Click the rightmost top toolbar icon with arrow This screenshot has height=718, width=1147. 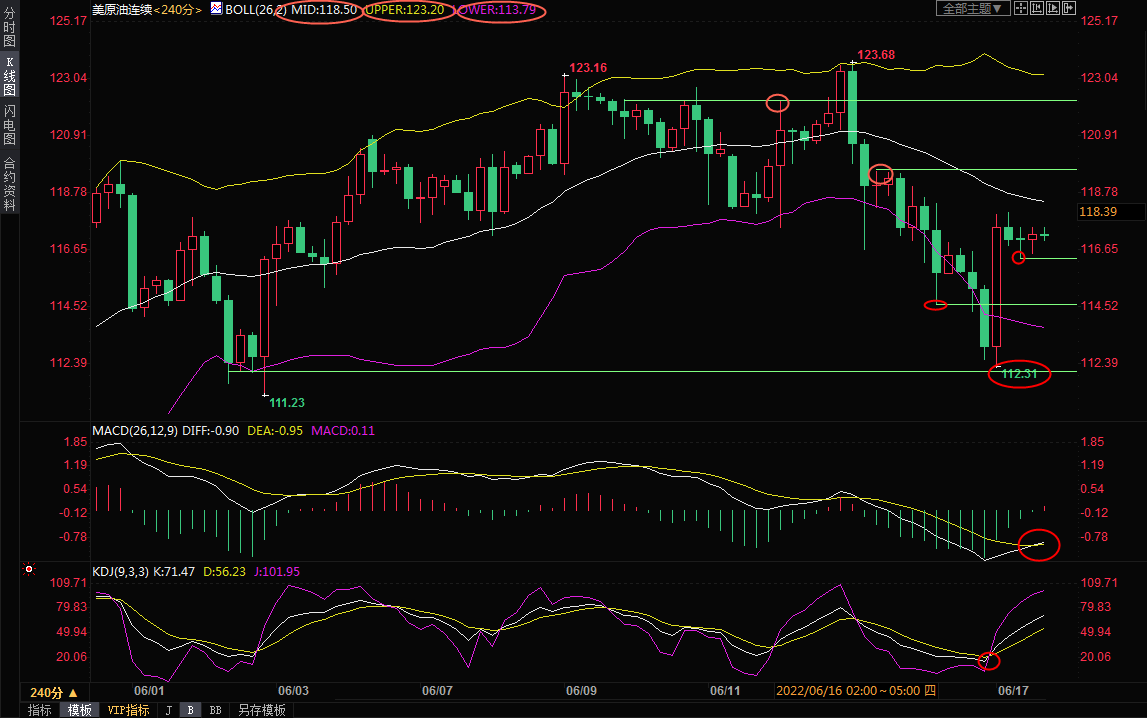(x=1067, y=8)
